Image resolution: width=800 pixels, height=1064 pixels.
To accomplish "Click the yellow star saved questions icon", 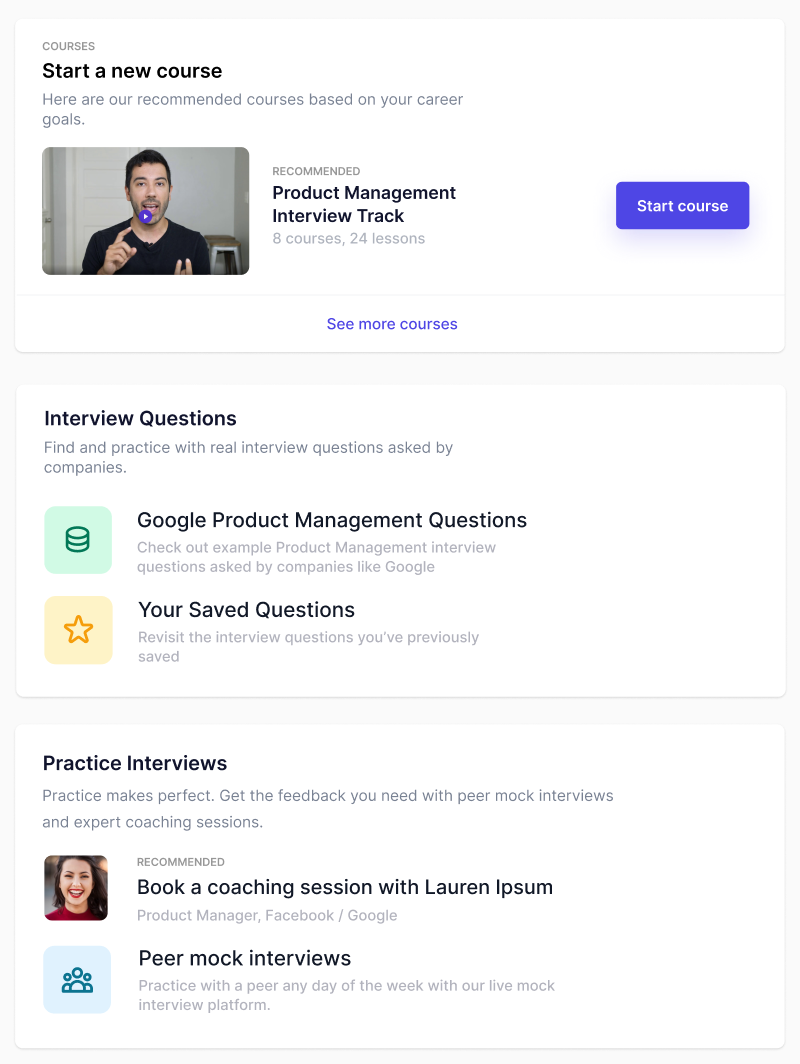I will pos(78,630).
